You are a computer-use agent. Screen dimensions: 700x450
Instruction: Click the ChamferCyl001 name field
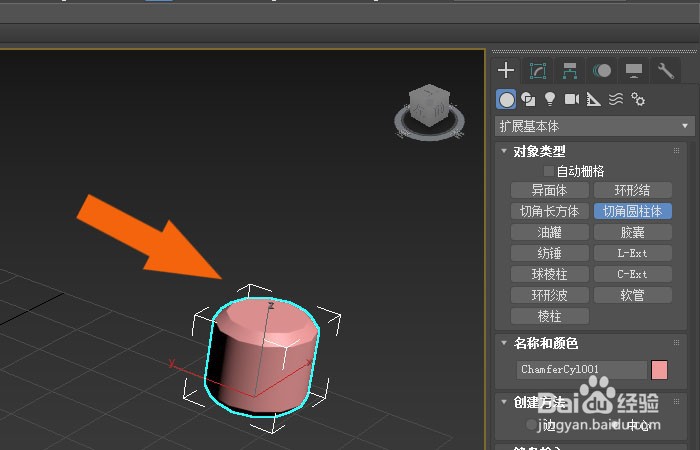pyautogui.click(x=582, y=370)
